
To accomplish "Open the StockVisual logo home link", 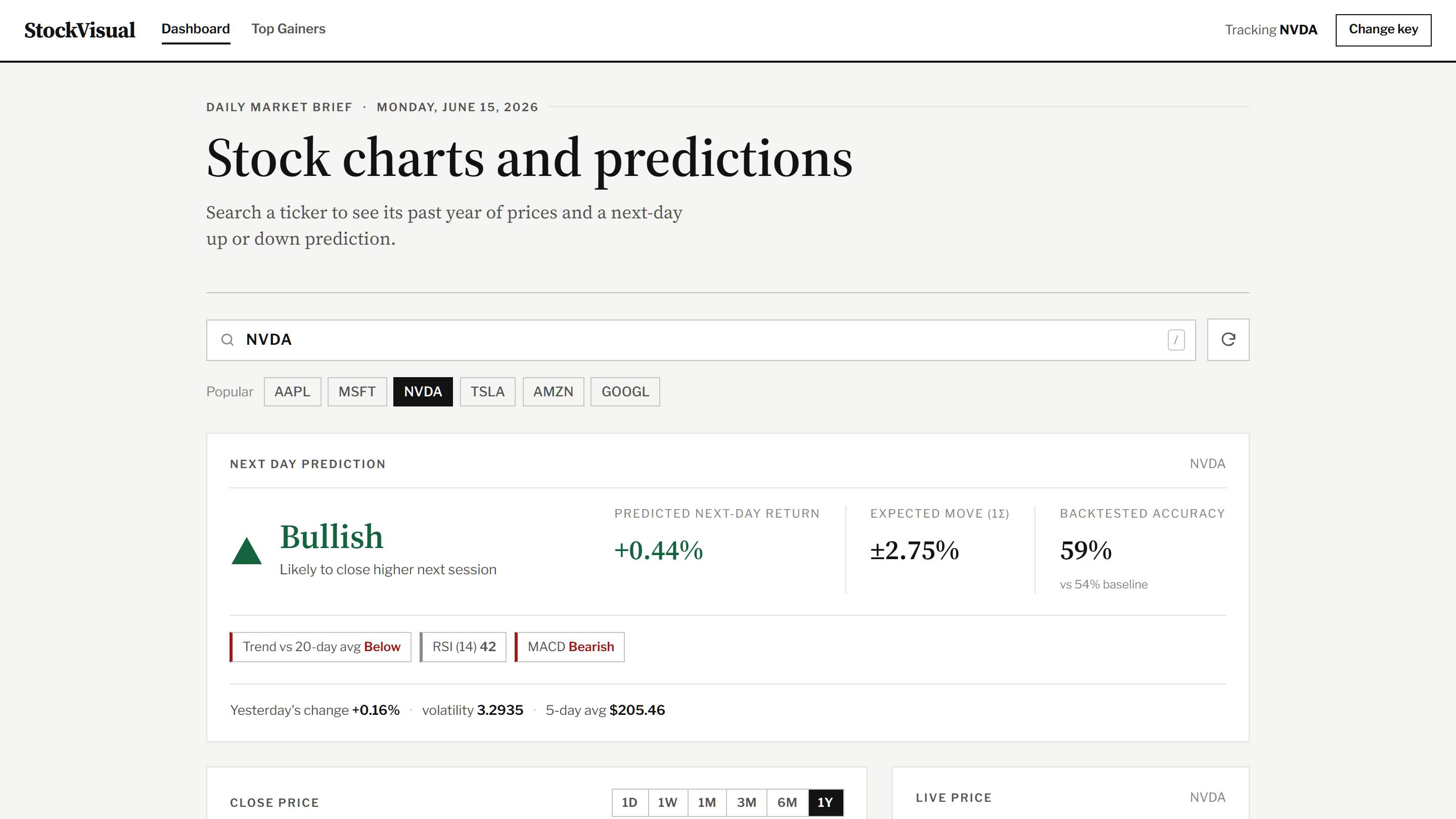I will point(80,30).
